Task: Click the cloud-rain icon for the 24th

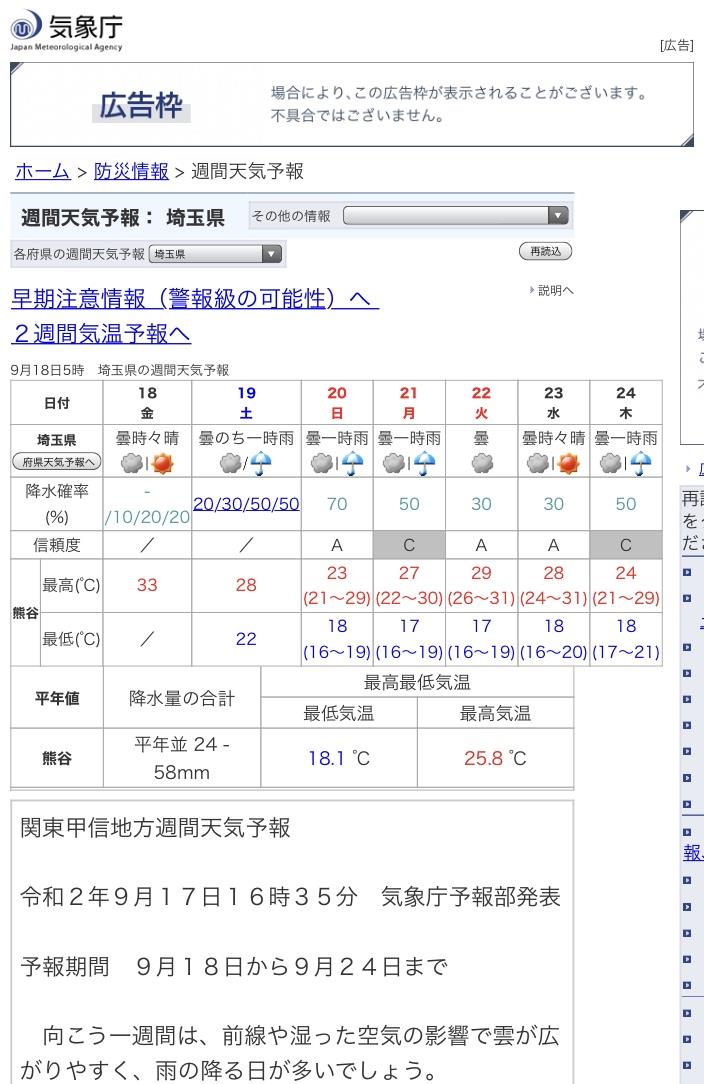Action: [x=626, y=463]
